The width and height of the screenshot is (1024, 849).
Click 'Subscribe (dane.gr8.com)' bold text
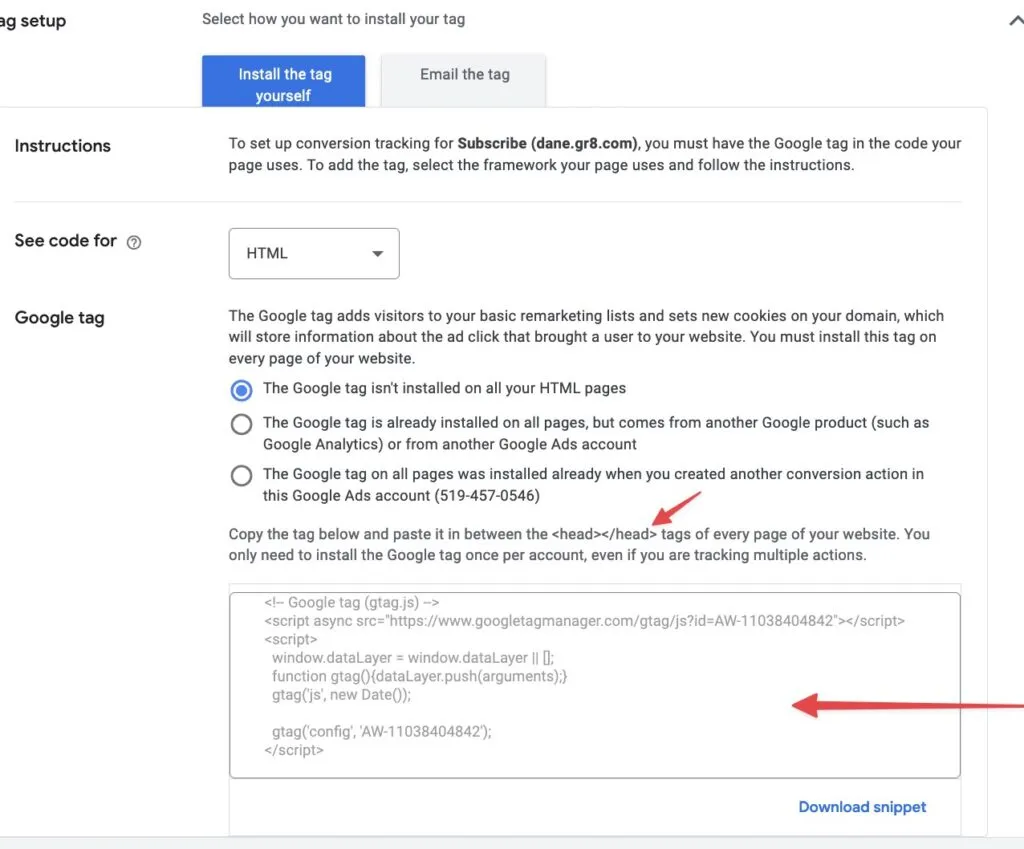click(547, 144)
